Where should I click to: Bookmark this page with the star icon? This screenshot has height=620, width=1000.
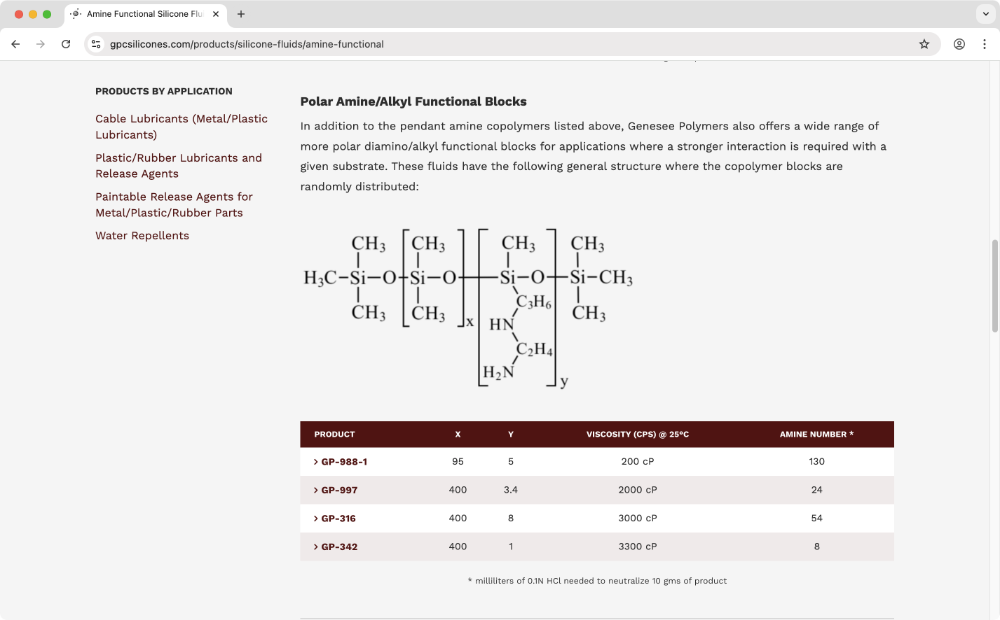tap(924, 44)
